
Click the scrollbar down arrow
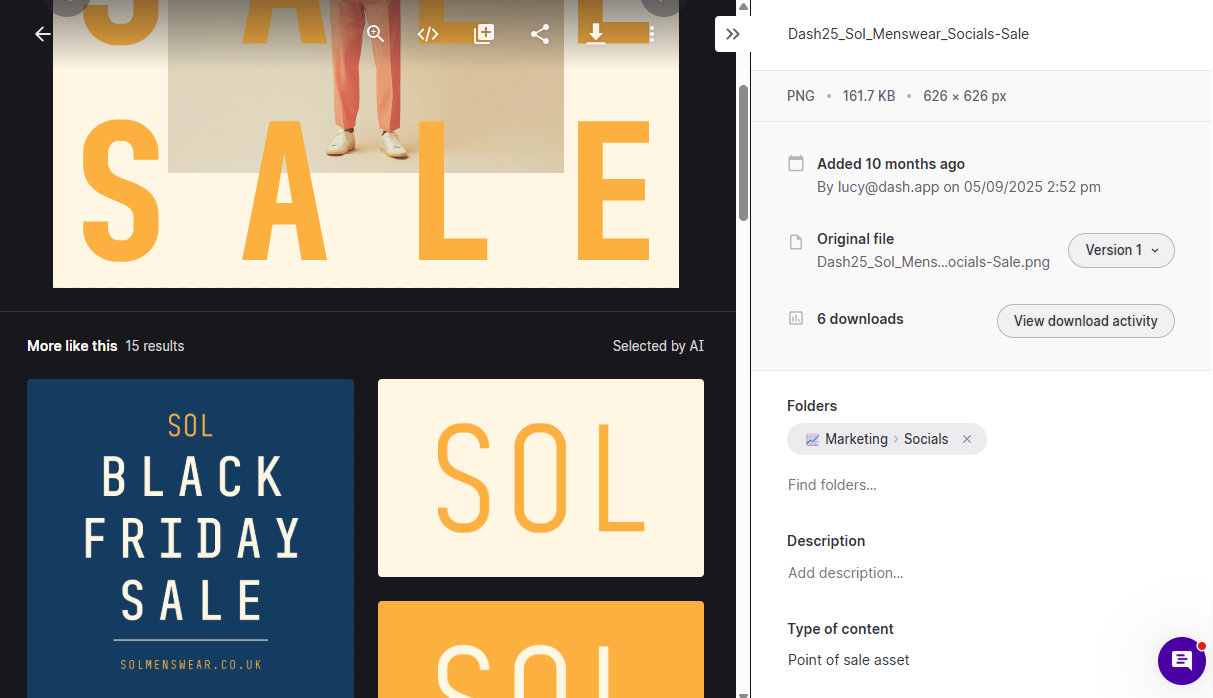pyautogui.click(x=743, y=692)
